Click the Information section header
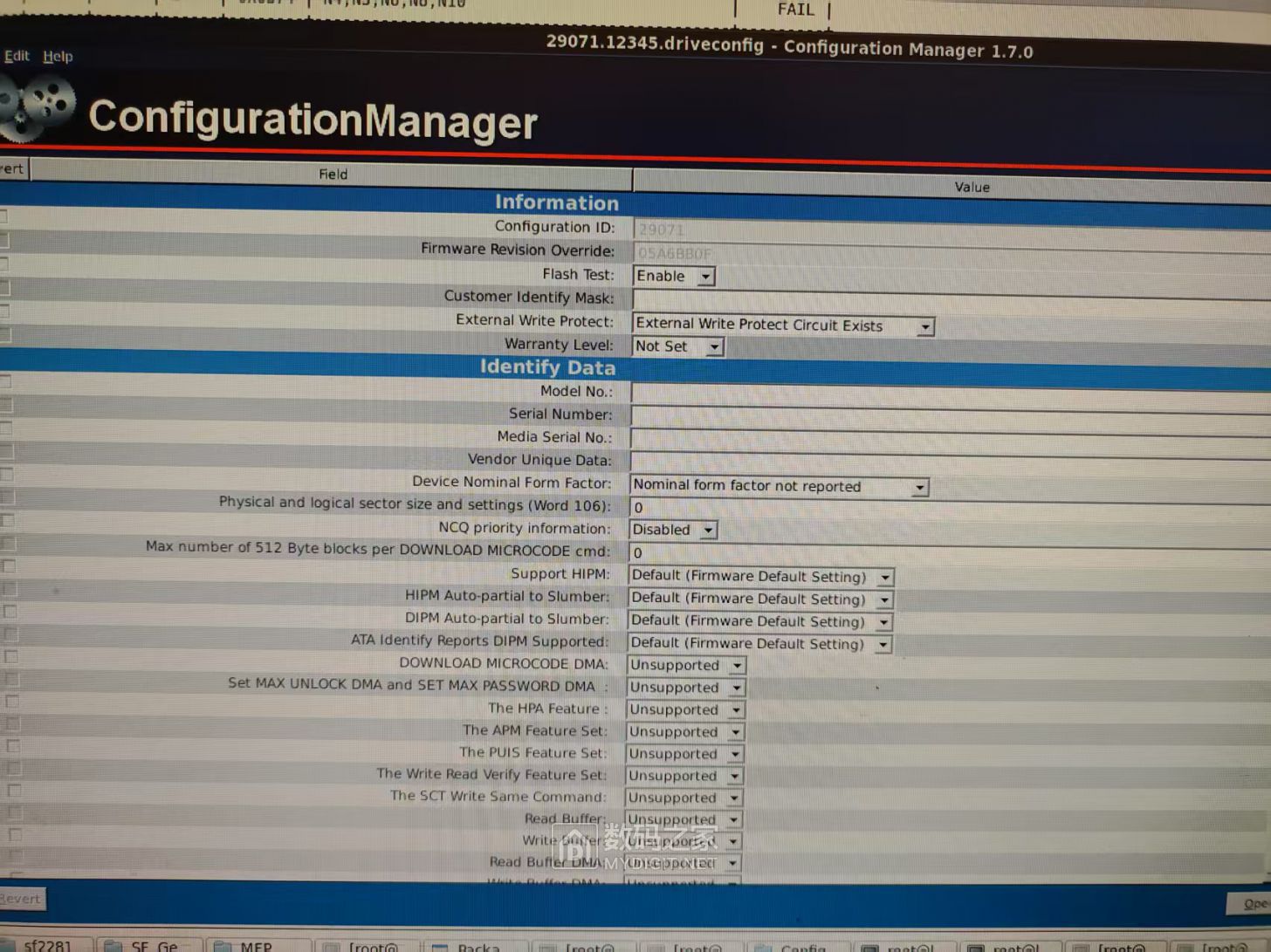The width and height of the screenshot is (1271, 952). click(557, 202)
